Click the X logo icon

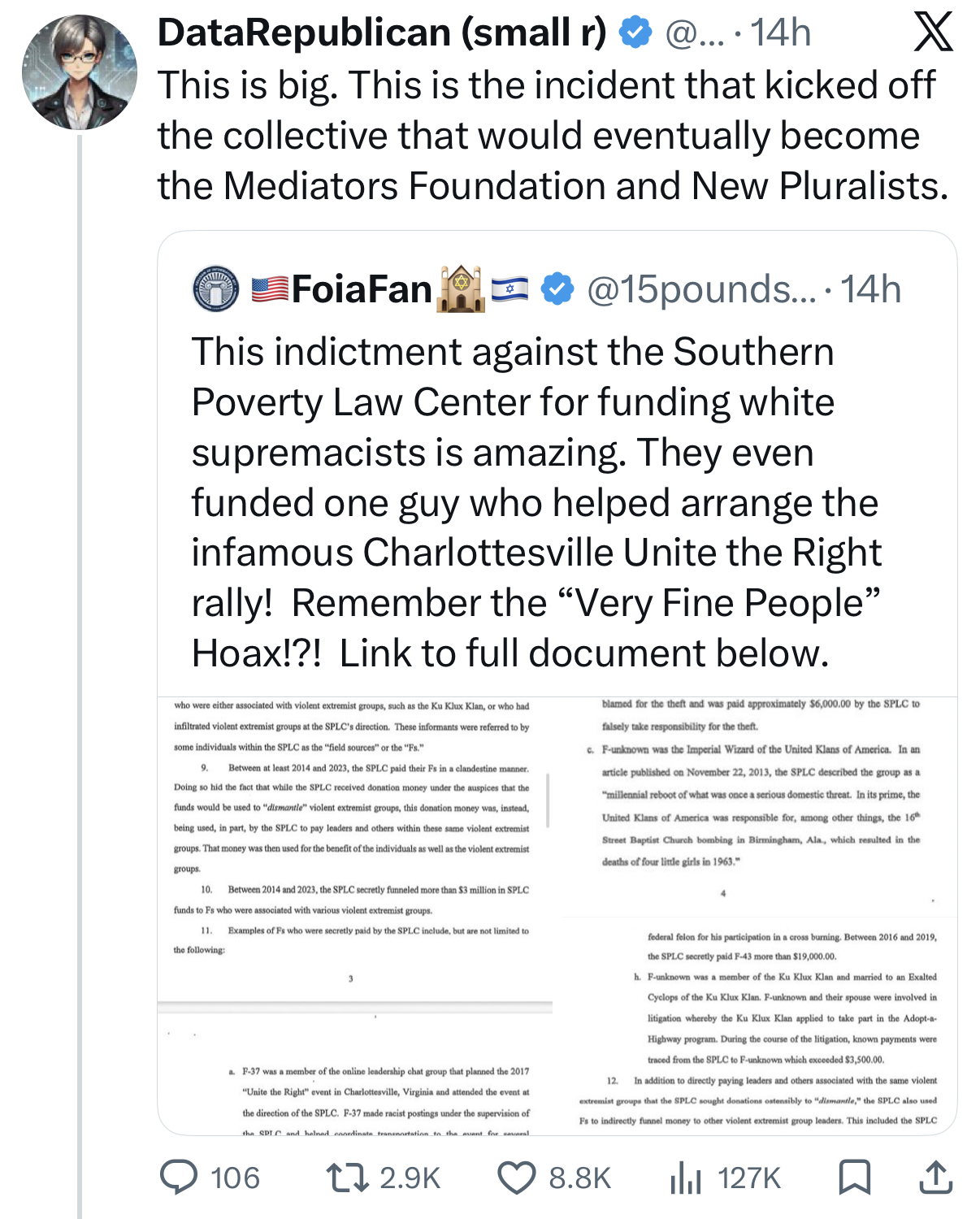click(x=934, y=33)
